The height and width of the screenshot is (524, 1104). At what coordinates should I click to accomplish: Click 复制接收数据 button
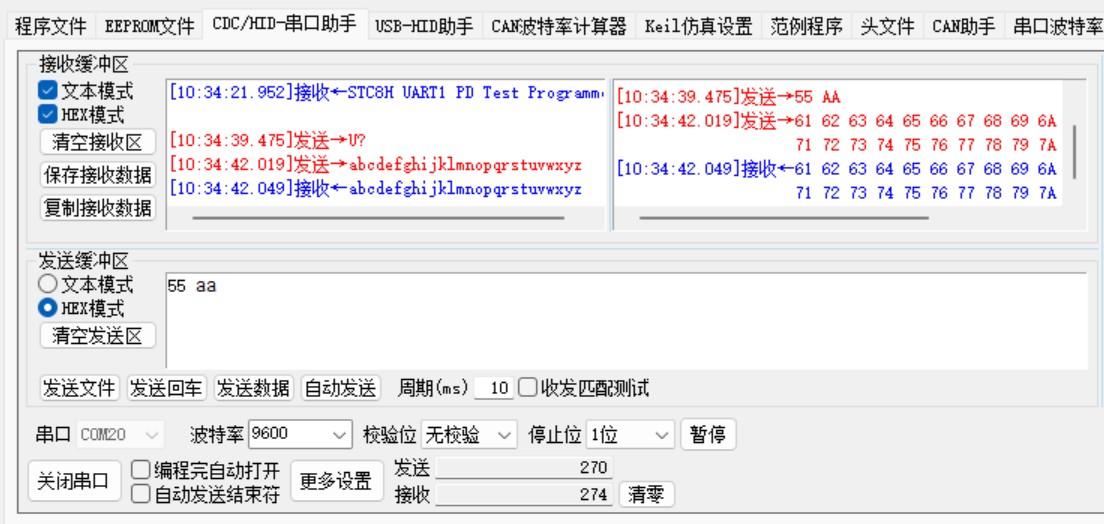tap(98, 208)
